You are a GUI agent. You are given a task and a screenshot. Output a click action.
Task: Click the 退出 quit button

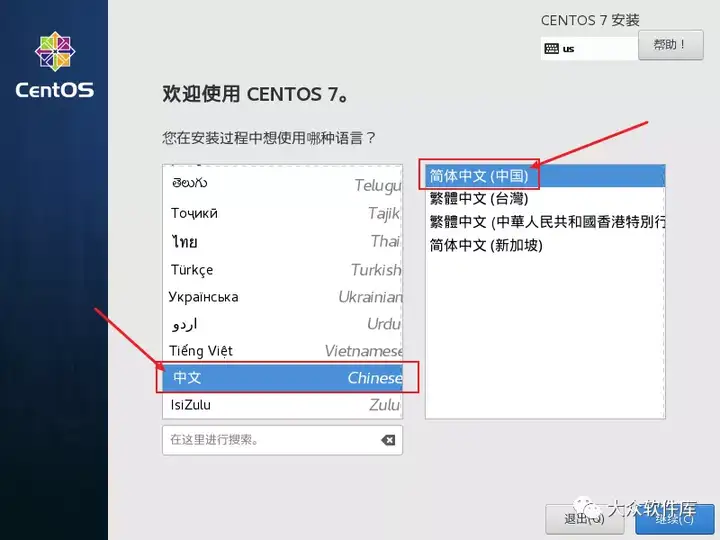pos(584,519)
